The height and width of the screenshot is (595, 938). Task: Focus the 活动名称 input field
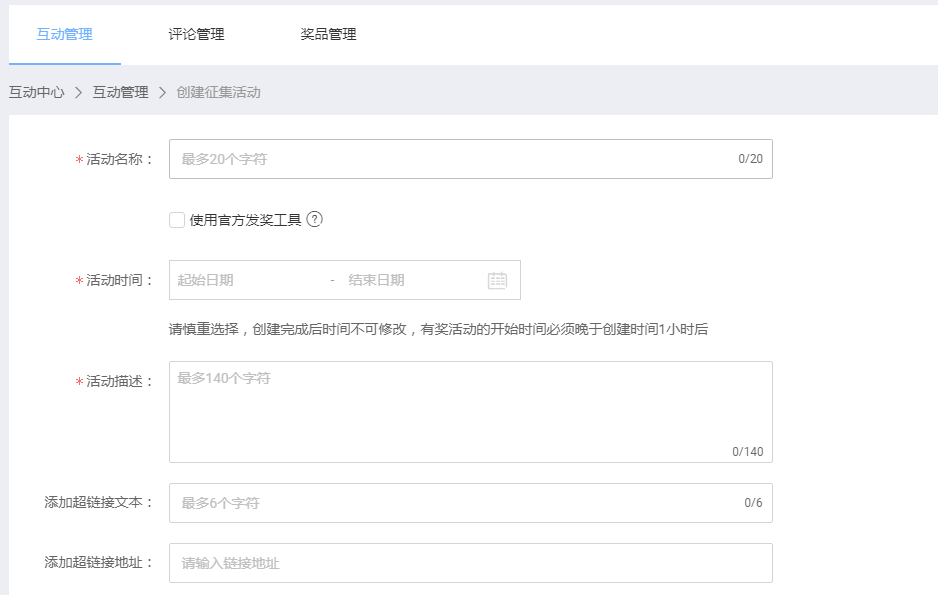pos(450,159)
